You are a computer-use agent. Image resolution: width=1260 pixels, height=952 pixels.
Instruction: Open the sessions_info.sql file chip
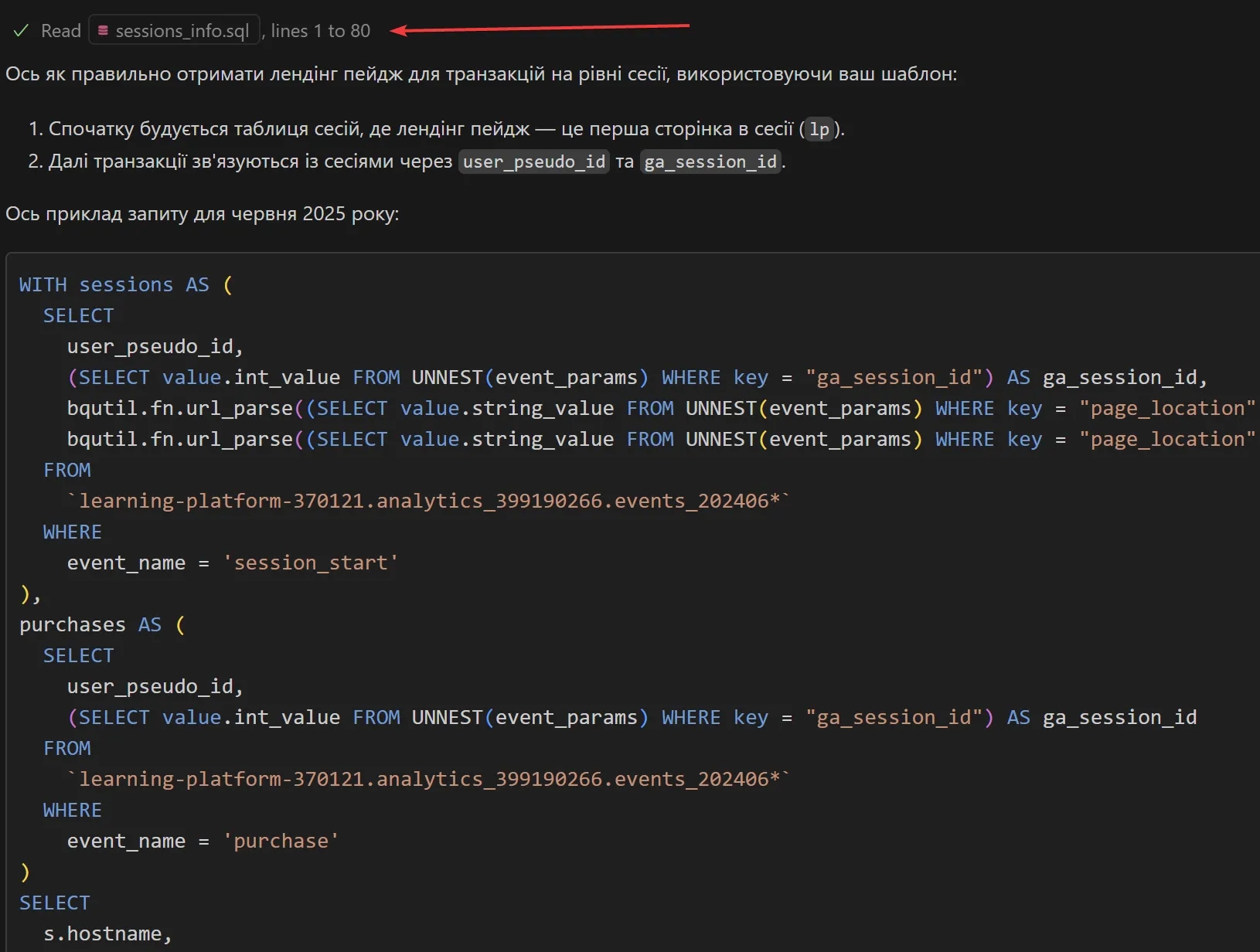click(x=174, y=31)
